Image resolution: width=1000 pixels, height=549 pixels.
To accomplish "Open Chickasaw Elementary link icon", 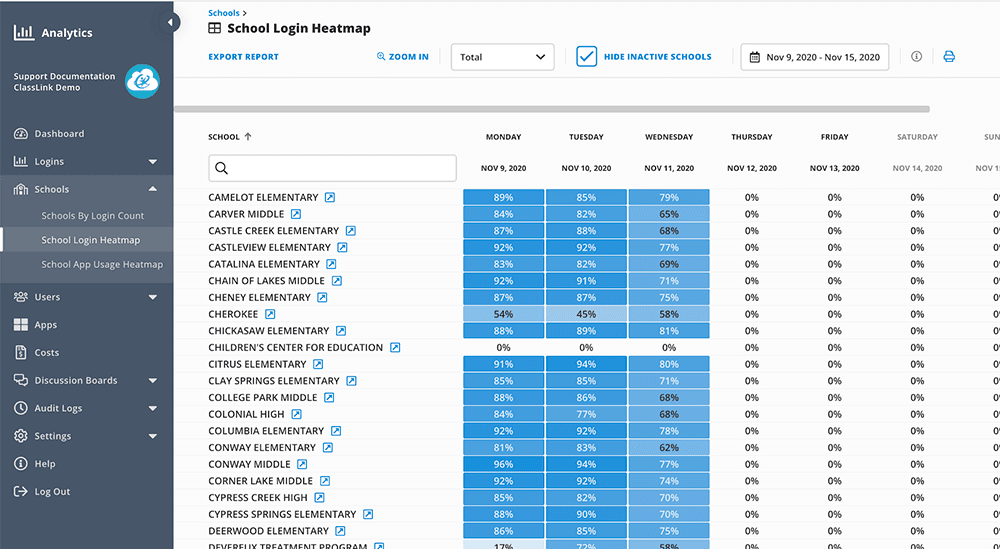I will pos(341,331).
